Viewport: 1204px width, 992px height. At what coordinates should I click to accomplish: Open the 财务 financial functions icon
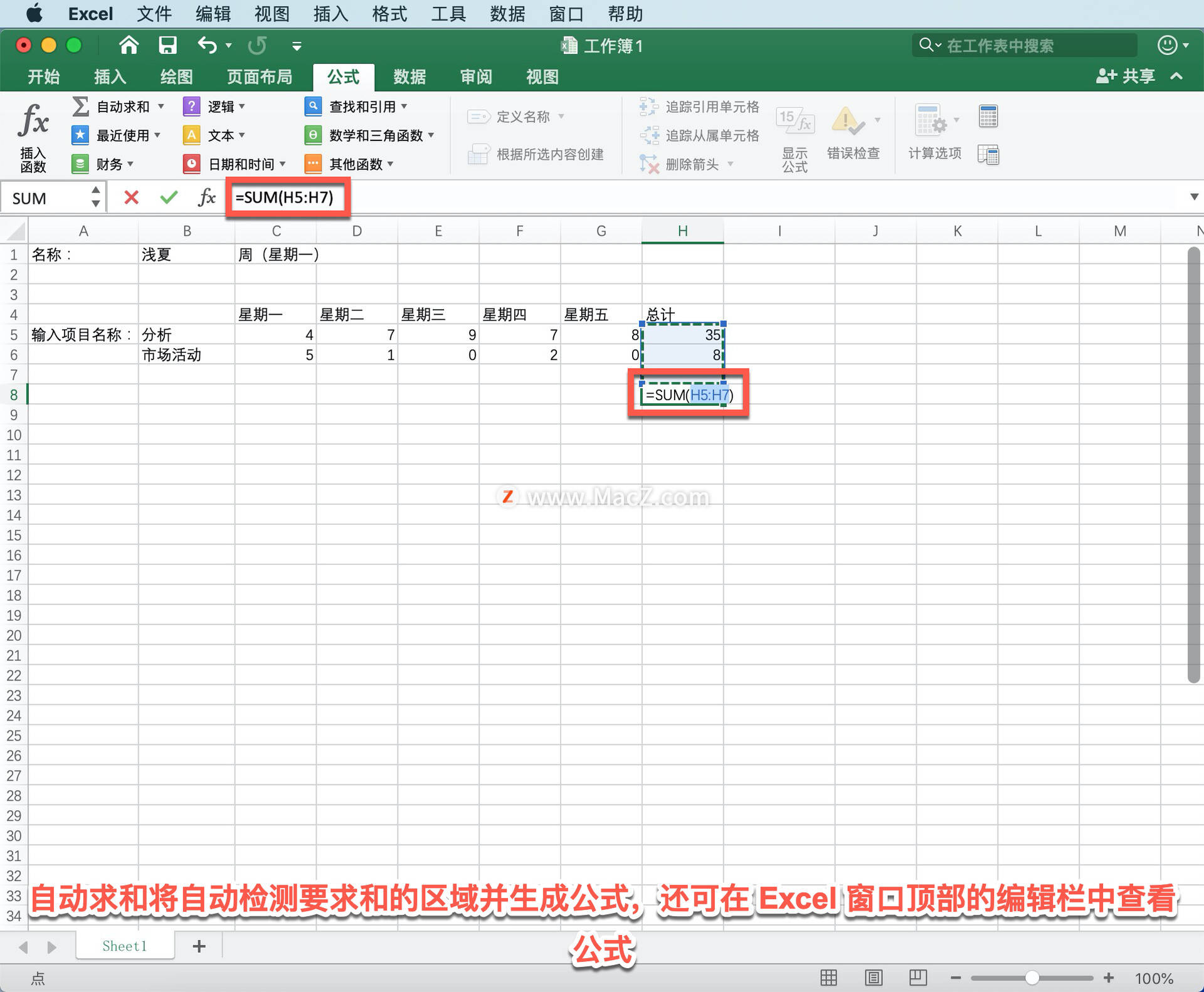[x=80, y=164]
